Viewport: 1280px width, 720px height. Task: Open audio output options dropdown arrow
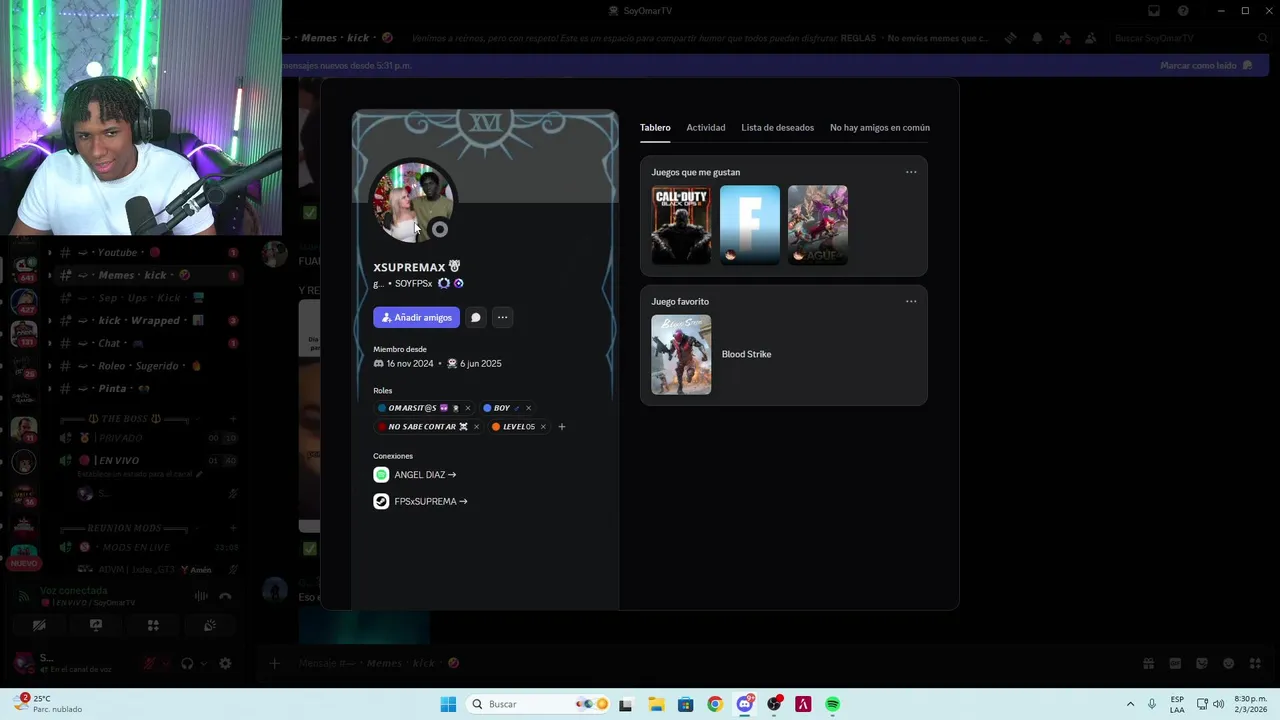[x=203, y=663]
